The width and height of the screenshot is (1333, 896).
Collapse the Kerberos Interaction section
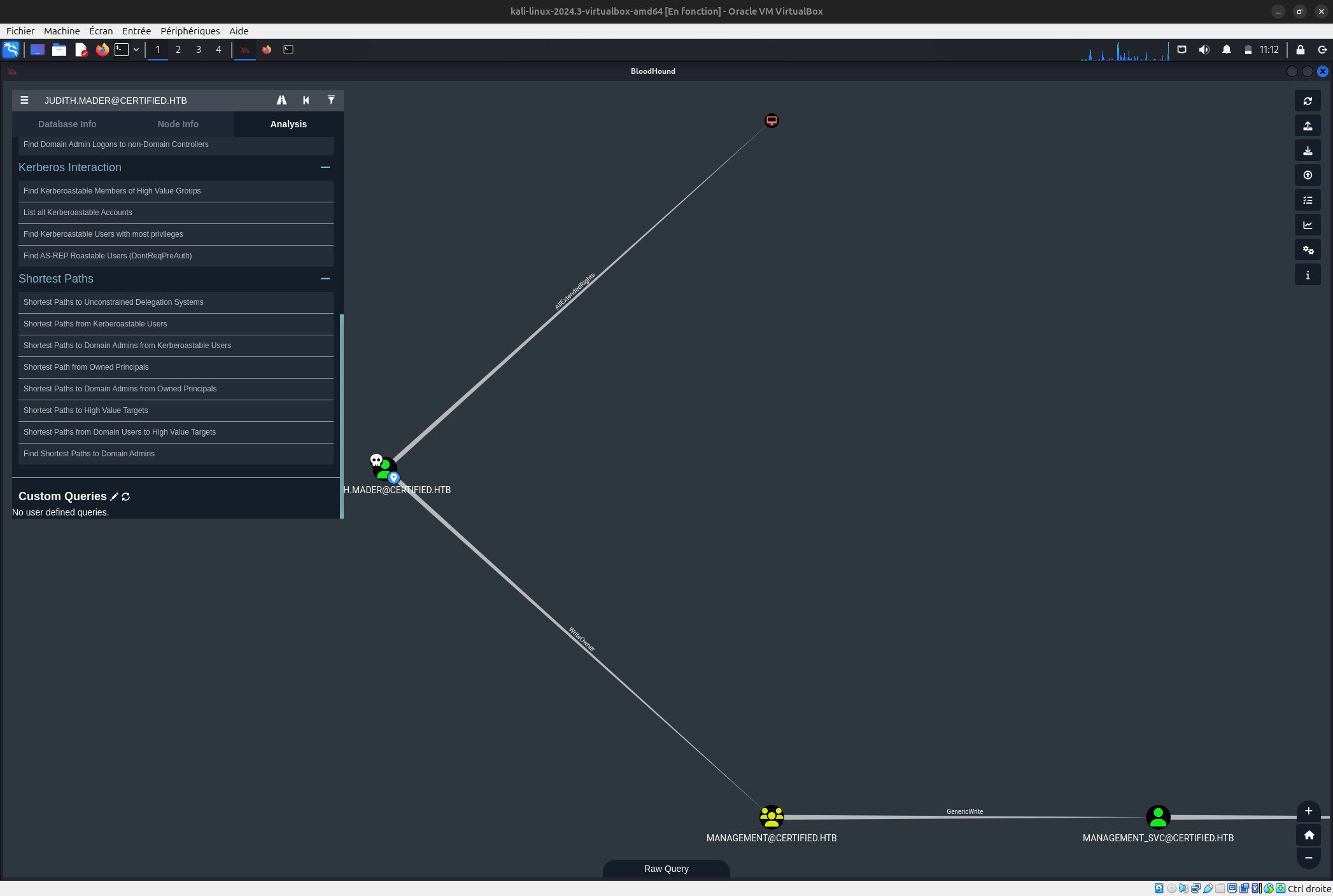[x=325, y=167]
